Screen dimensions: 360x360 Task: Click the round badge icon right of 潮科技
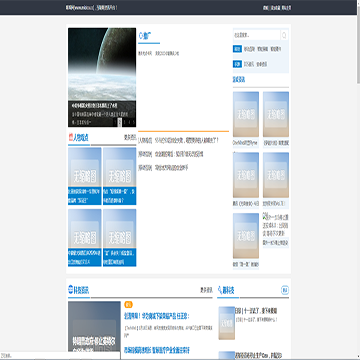285,290
